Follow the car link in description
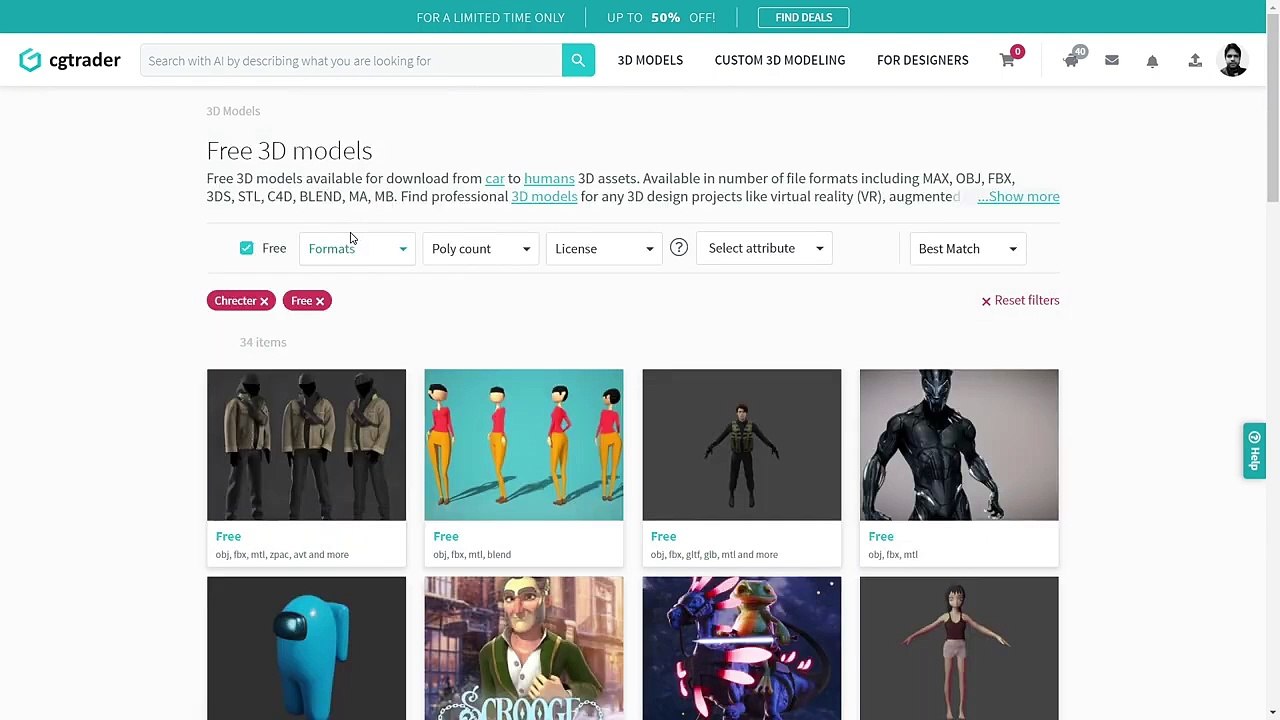The height and width of the screenshot is (720, 1280). 495,178
